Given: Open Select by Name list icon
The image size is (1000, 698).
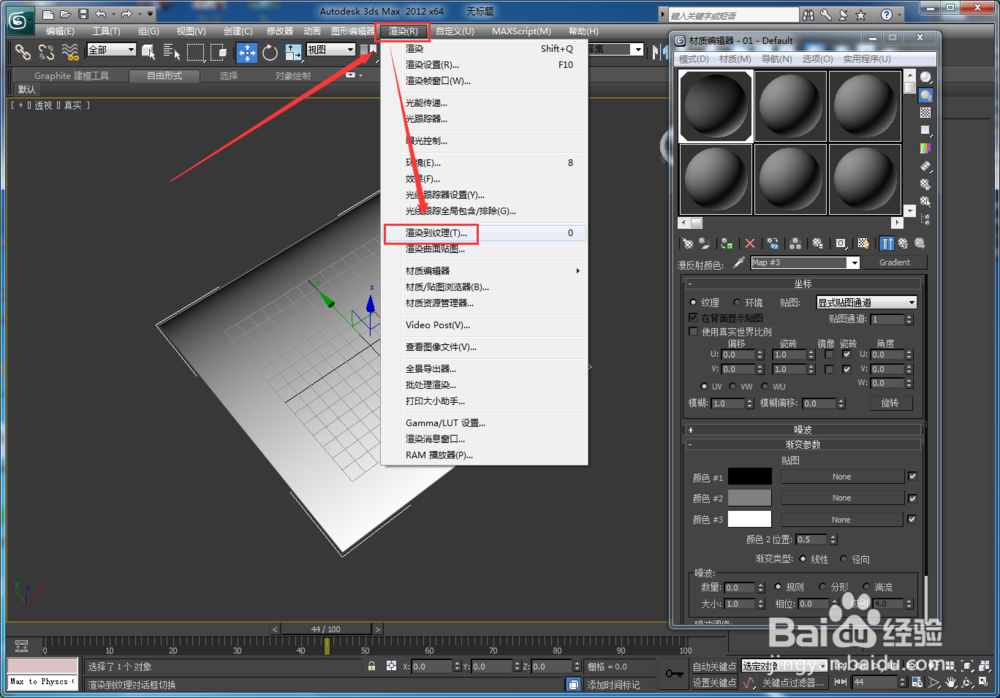Looking at the screenshot, I should pos(172,52).
